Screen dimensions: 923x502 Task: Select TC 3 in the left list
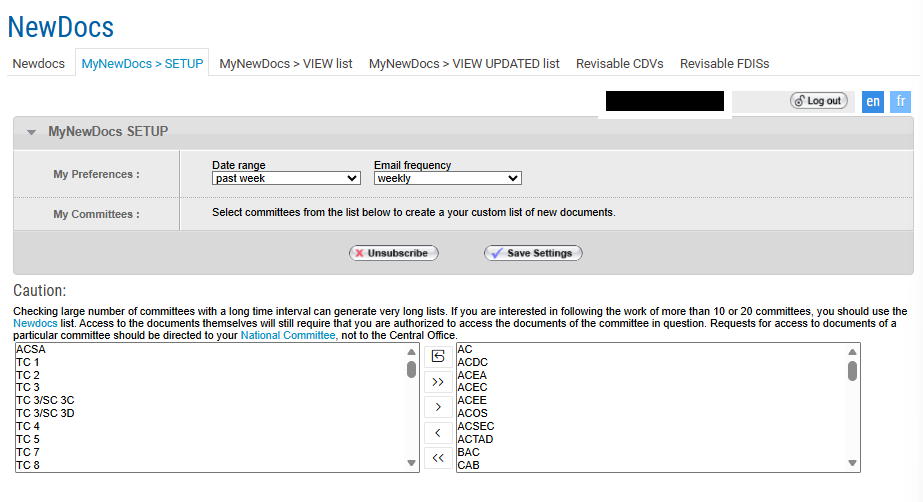pos(211,387)
